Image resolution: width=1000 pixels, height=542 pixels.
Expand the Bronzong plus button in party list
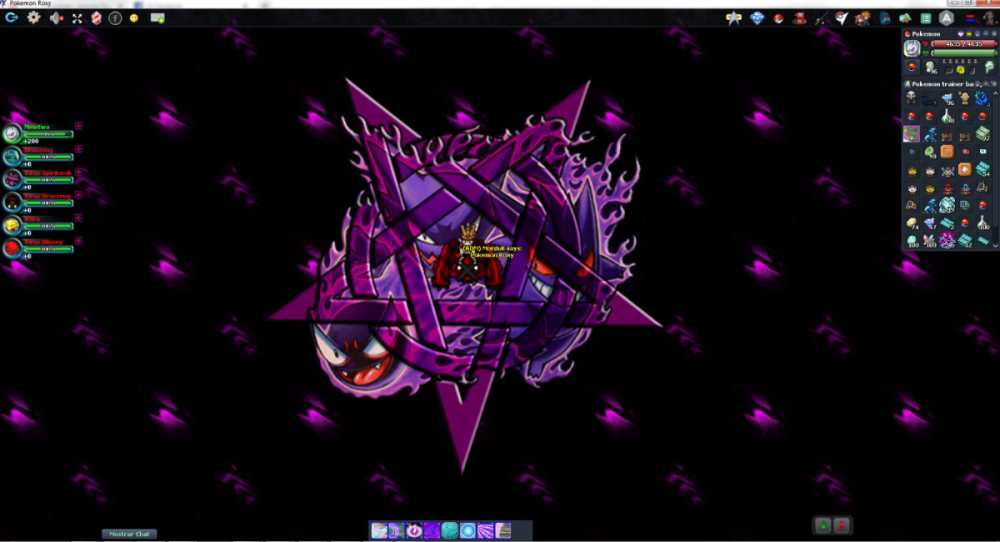click(78, 149)
